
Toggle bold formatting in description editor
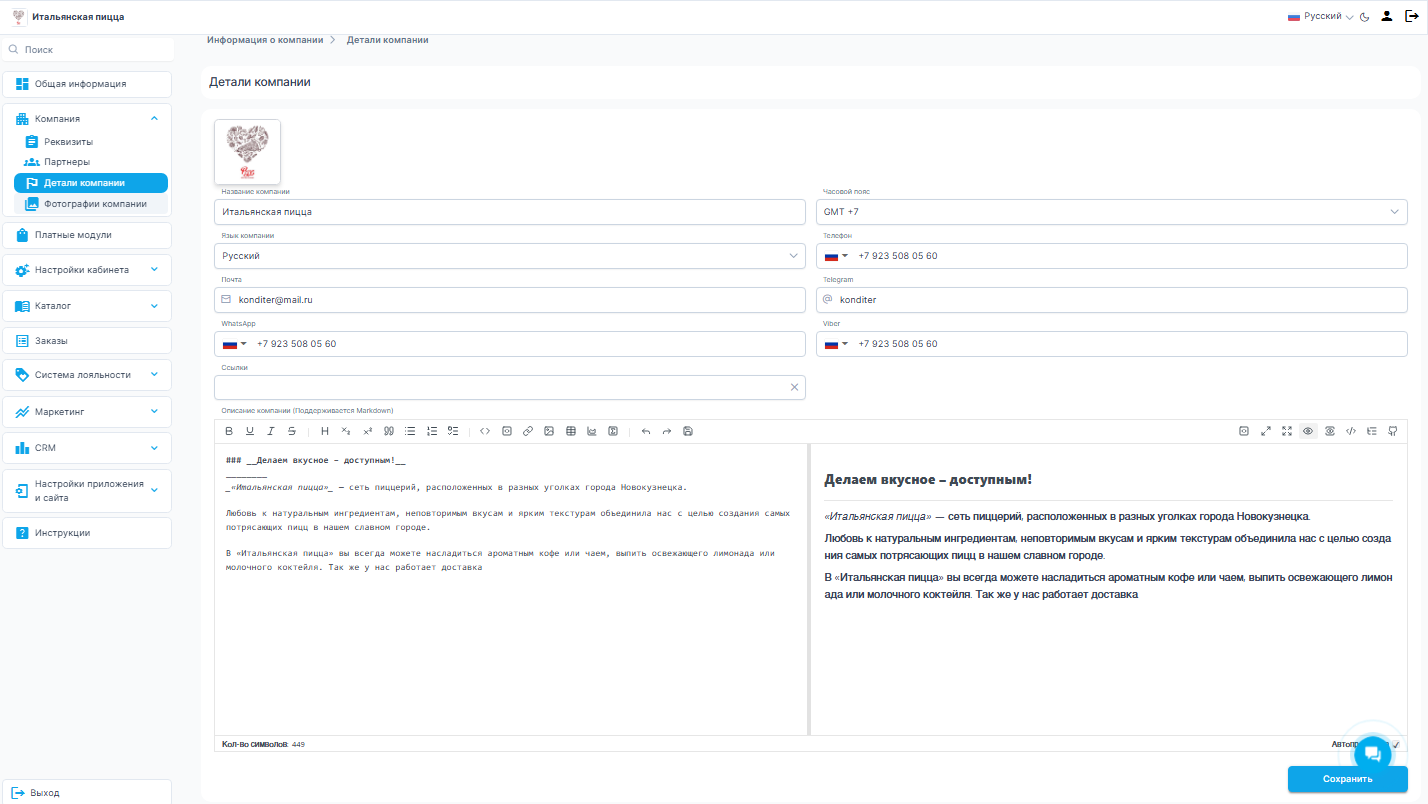(228, 431)
